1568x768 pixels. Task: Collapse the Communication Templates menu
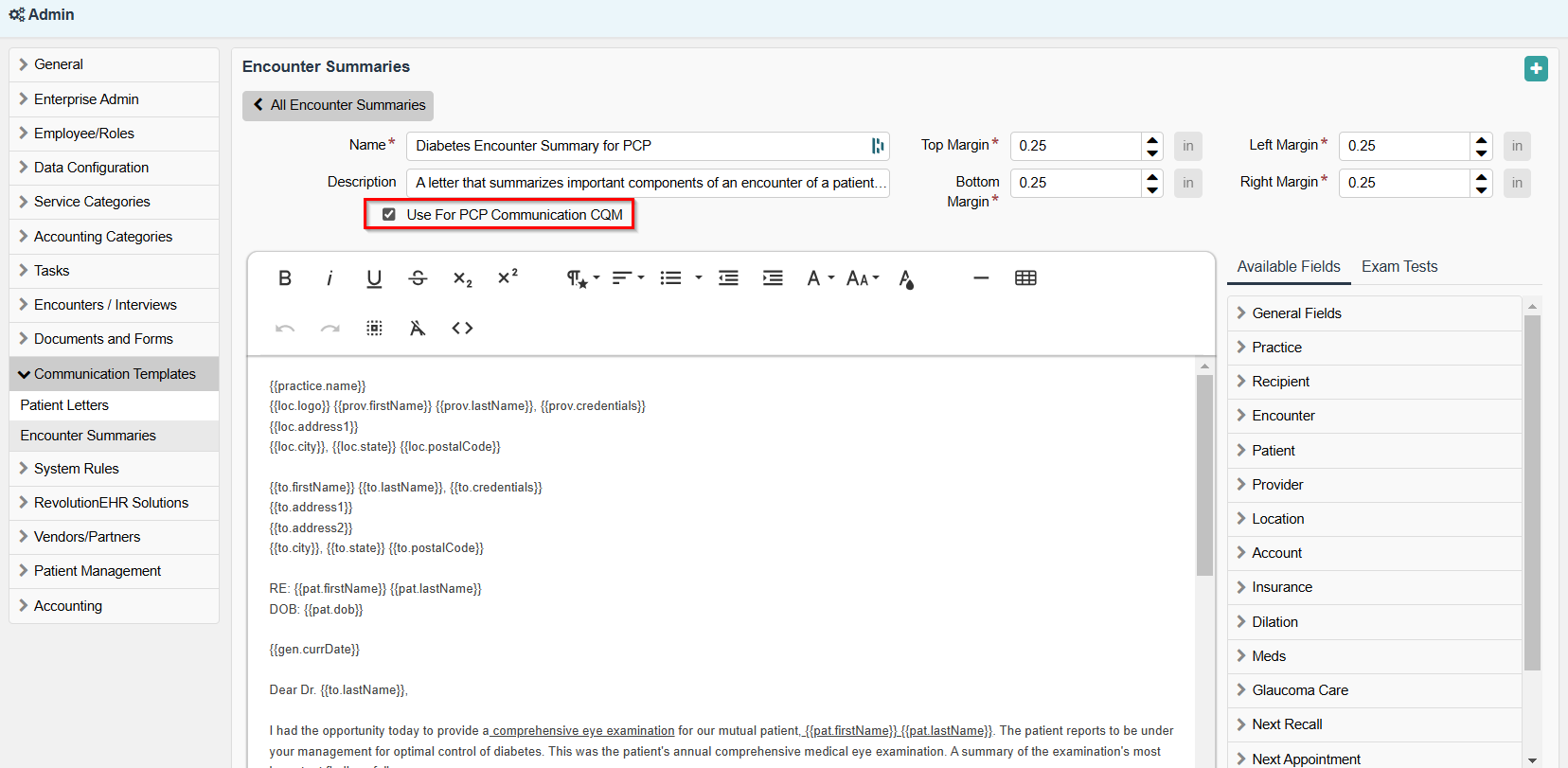pos(115,374)
